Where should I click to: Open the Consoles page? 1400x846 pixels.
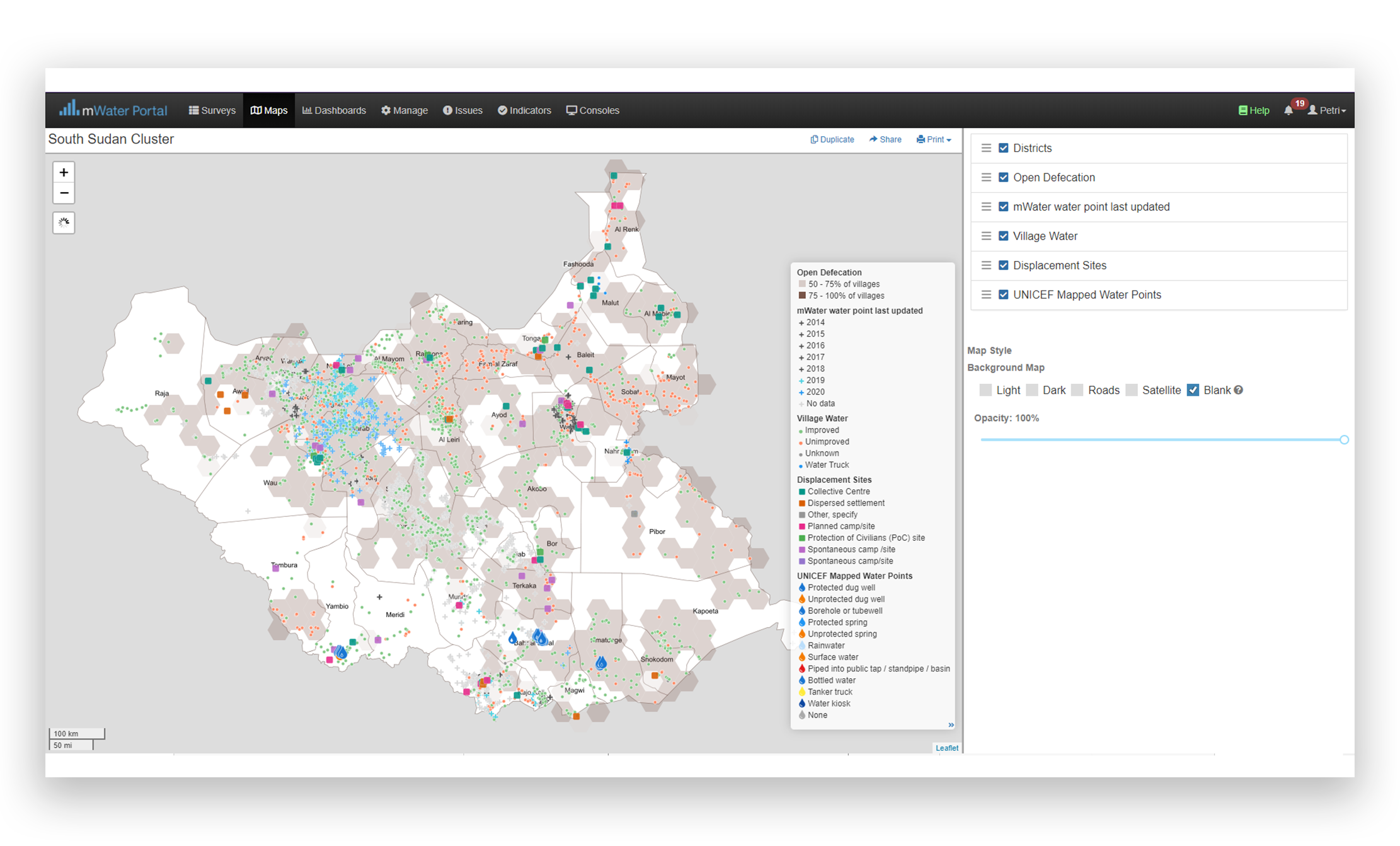tap(593, 110)
